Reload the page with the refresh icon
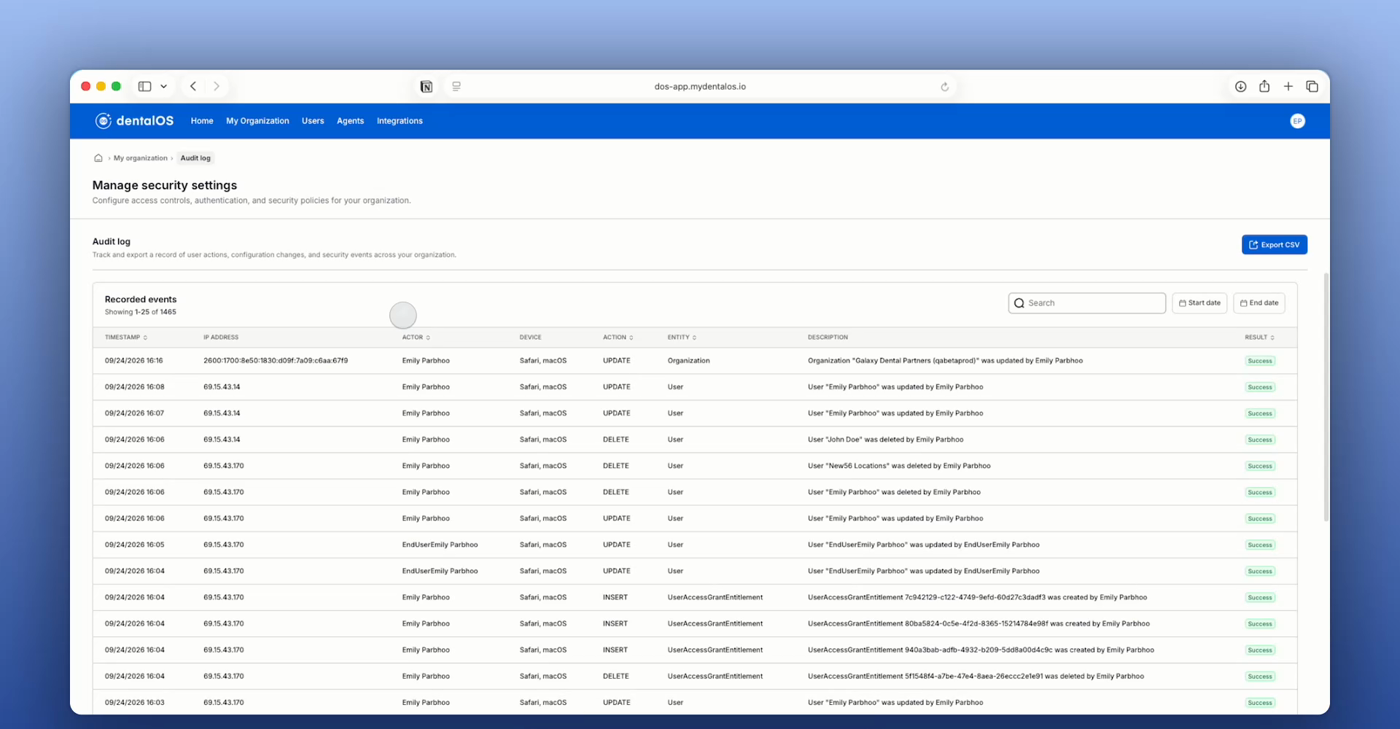The width and height of the screenshot is (1400, 729). pyautogui.click(x=944, y=87)
